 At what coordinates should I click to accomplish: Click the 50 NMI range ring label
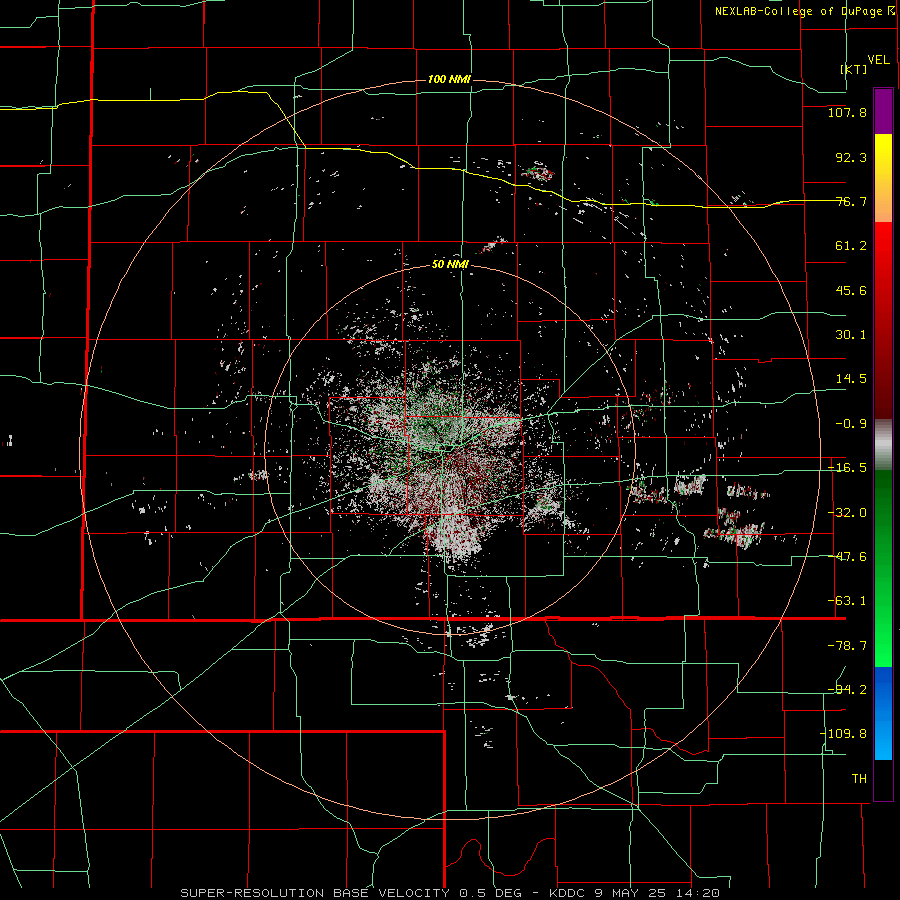point(451,265)
